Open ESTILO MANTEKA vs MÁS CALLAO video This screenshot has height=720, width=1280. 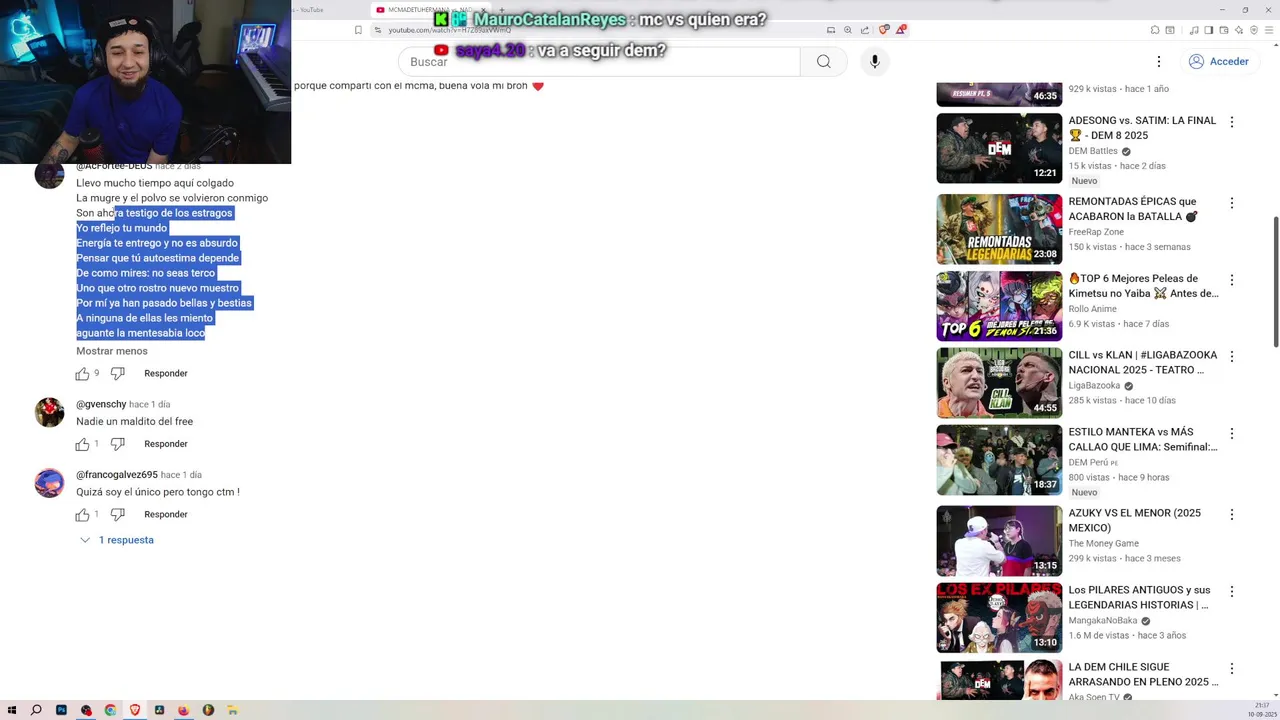coord(1143,439)
